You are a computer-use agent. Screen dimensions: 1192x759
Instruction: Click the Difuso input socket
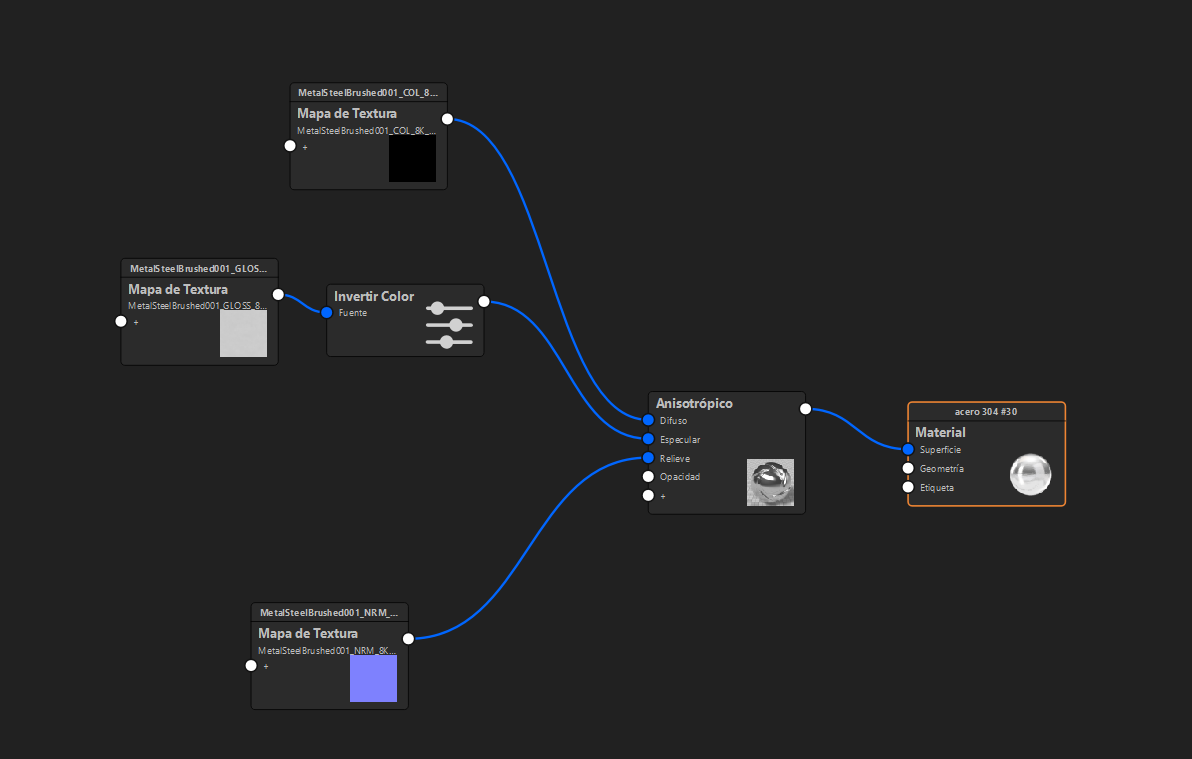click(x=648, y=420)
